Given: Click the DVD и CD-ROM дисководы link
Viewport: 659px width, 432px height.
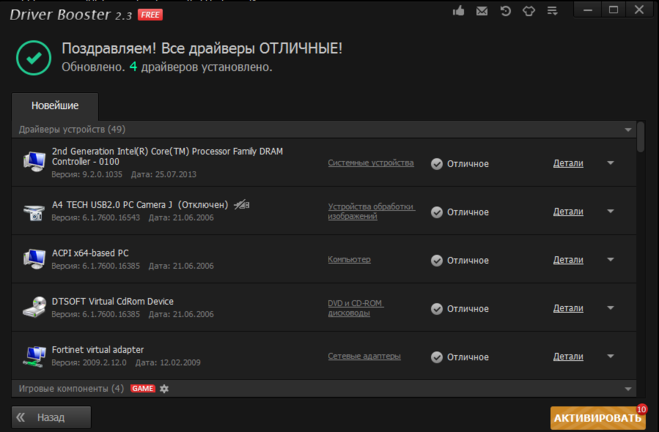Looking at the screenshot, I should (356, 308).
